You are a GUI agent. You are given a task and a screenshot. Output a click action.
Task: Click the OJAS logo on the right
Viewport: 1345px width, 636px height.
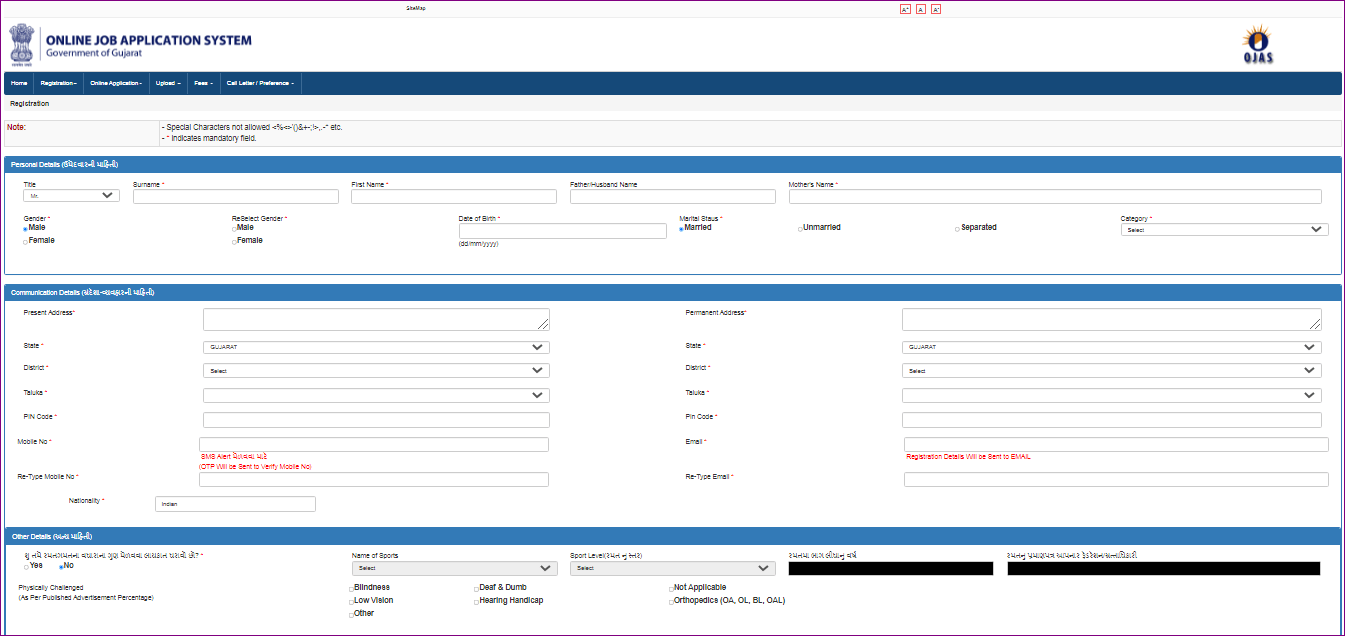pos(1255,43)
